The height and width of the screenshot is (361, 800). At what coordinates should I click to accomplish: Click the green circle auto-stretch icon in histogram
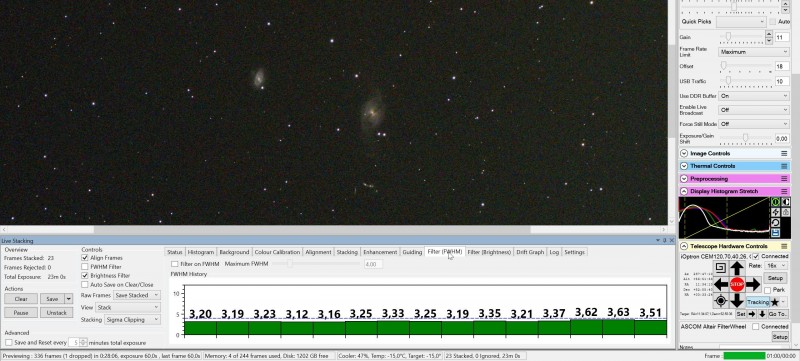tap(776, 202)
